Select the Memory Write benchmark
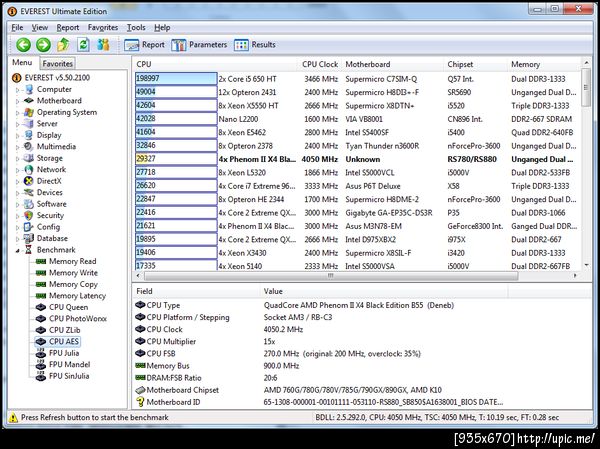Image resolution: width=600 pixels, height=449 pixels. click(73, 273)
